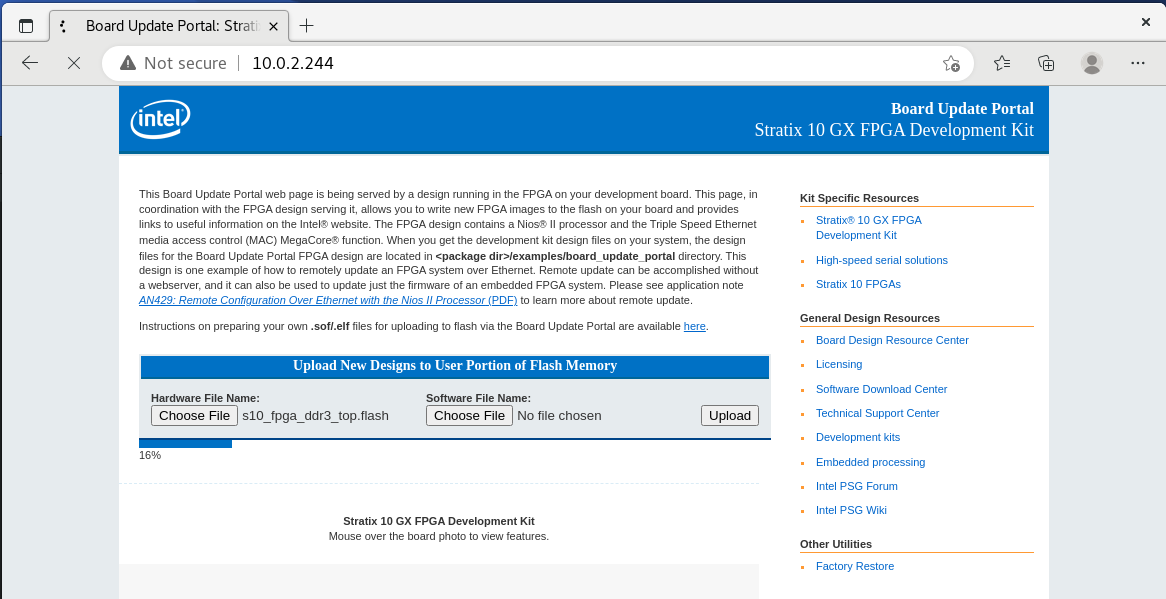Open the Factory Restore link
Viewport: 1166px width, 599px height.
tap(854, 565)
